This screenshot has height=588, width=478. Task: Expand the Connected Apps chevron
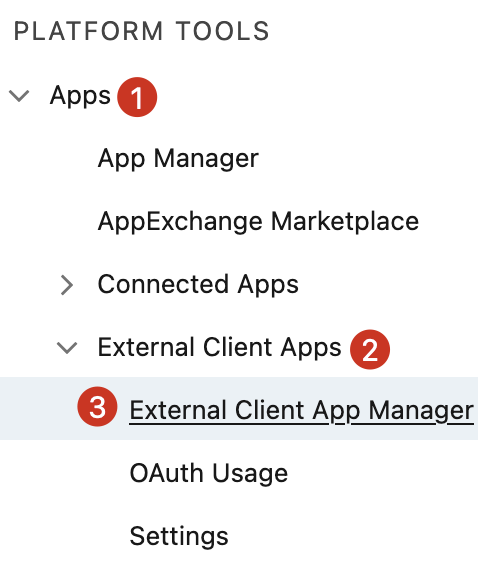(x=67, y=285)
